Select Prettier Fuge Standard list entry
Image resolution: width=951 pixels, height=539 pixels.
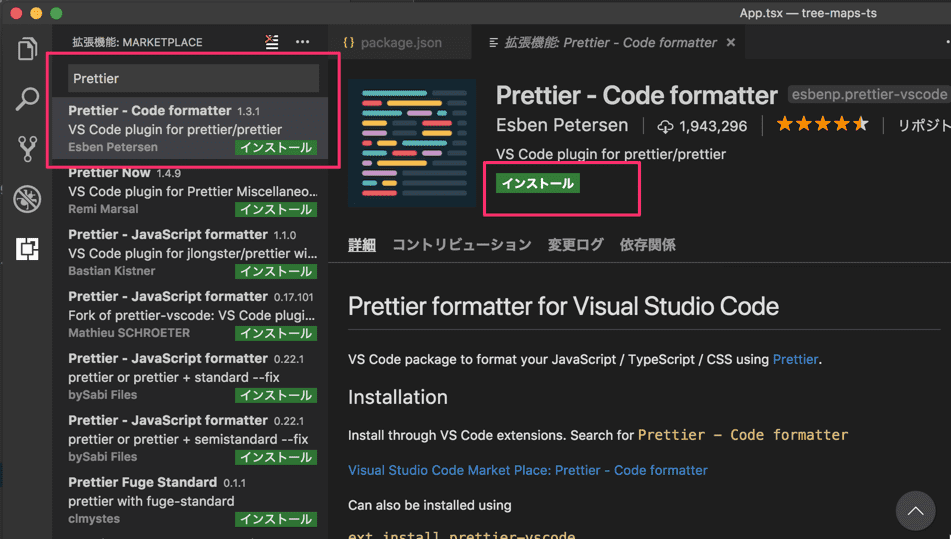[190, 501]
